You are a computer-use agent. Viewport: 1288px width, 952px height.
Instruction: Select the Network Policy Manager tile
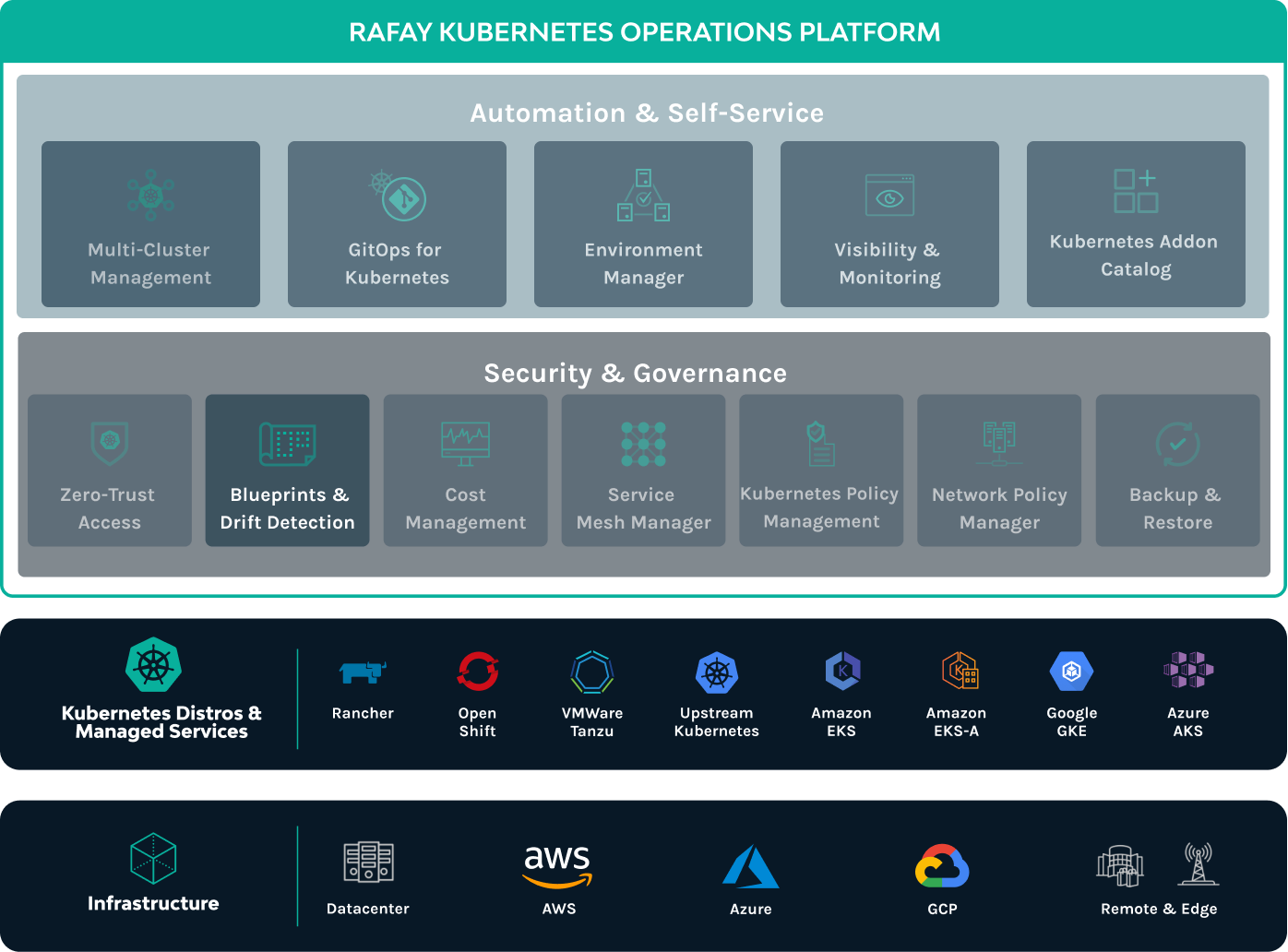[x=999, y=470]
